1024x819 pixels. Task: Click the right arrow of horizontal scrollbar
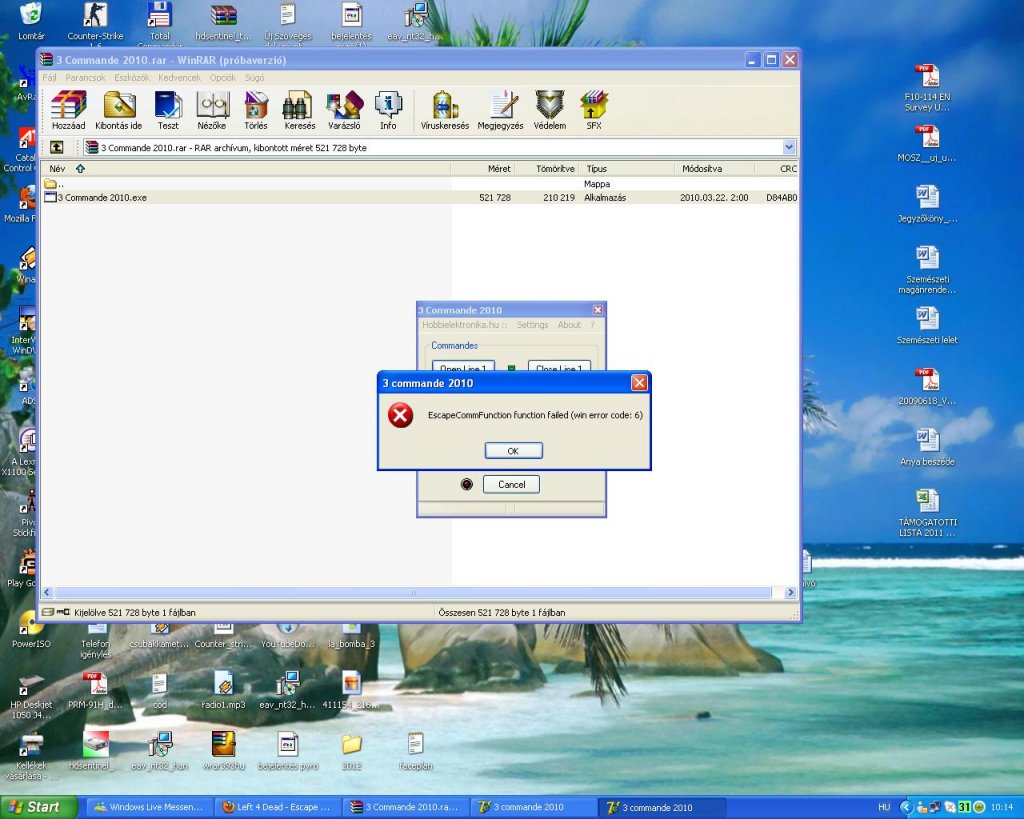(x=790, y=592)
